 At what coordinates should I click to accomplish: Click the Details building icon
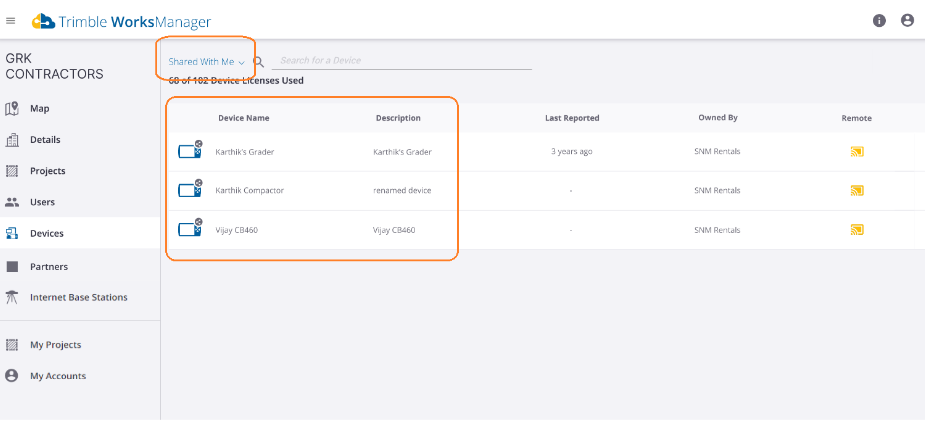tap(12, 140)
